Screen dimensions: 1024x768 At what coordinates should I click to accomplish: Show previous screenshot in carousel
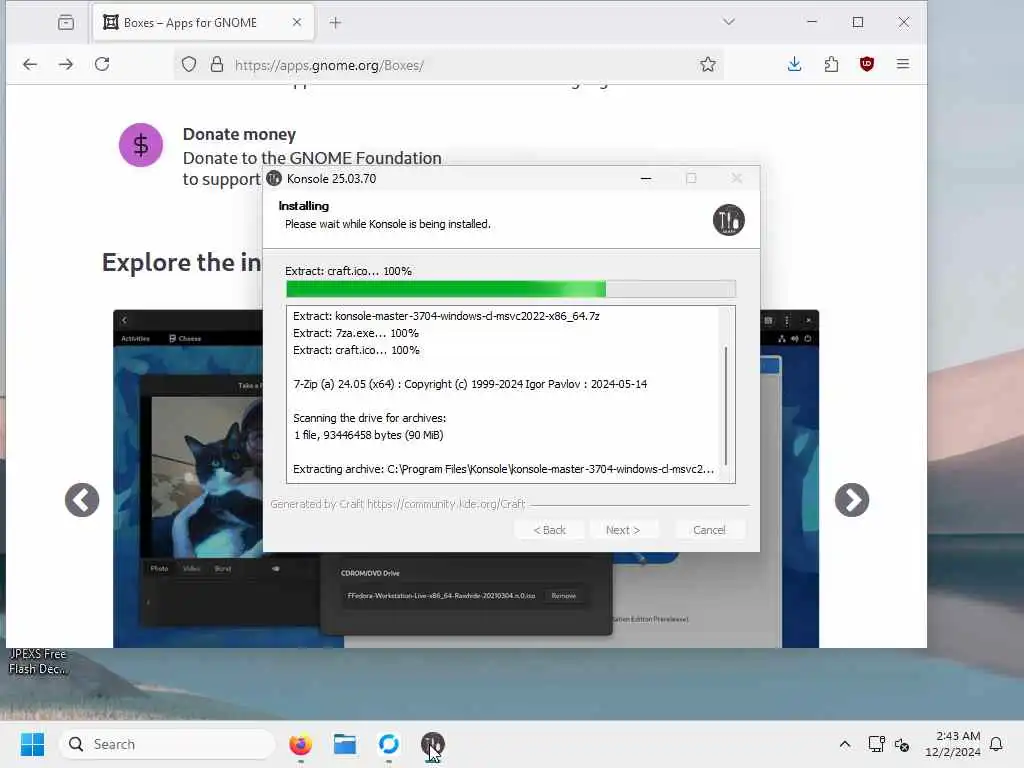coord(82,500)
